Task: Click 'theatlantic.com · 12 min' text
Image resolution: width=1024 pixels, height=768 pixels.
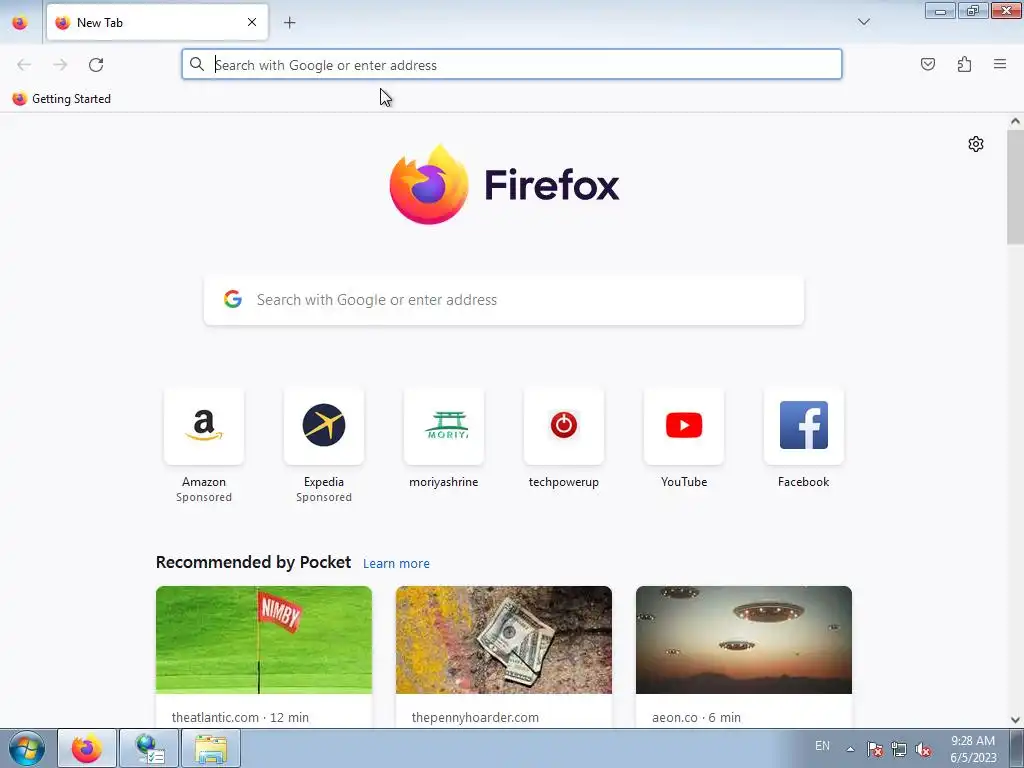Action: pos(240,717)
